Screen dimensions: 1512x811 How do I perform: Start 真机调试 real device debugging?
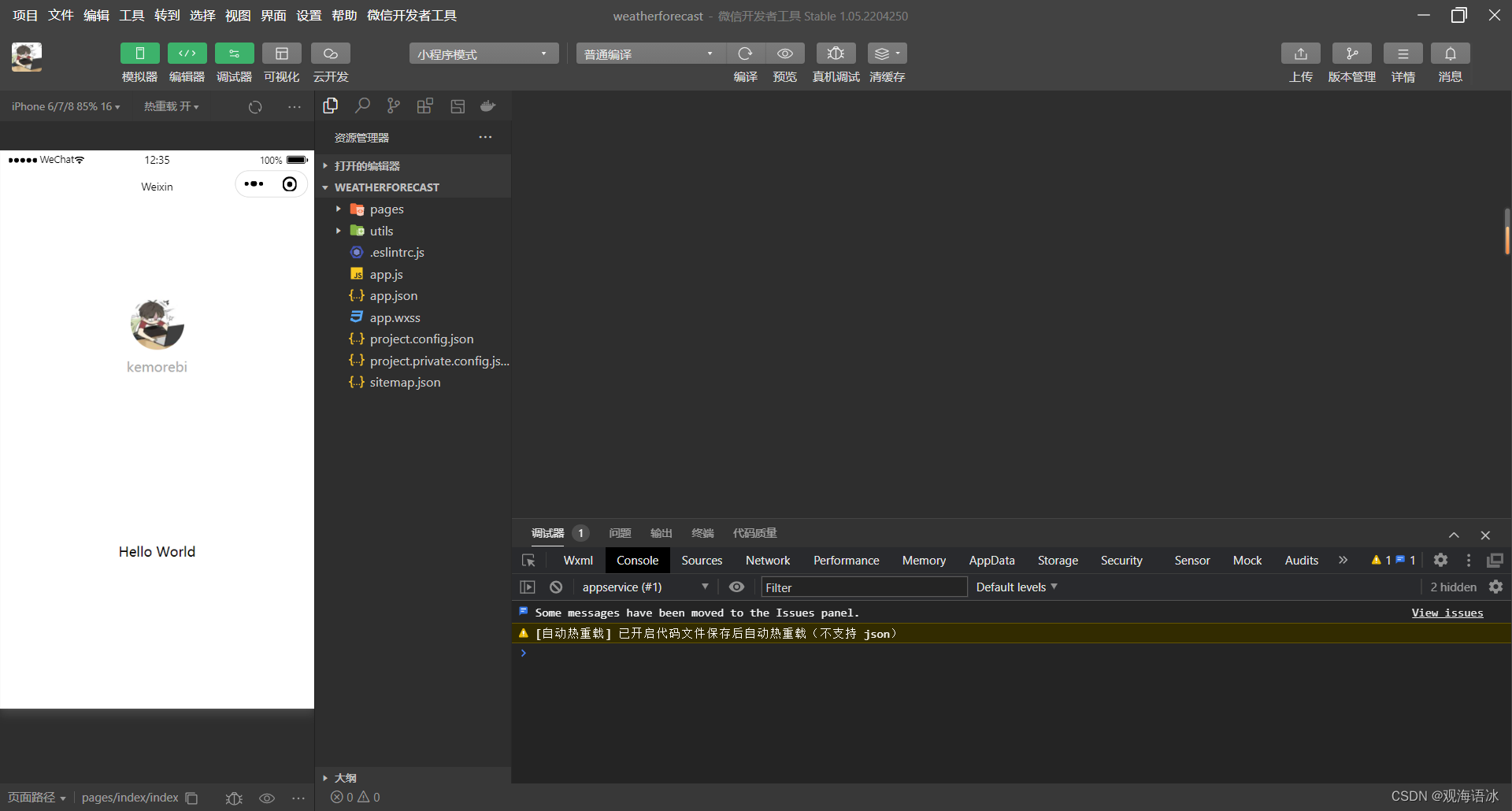(836, 54)
